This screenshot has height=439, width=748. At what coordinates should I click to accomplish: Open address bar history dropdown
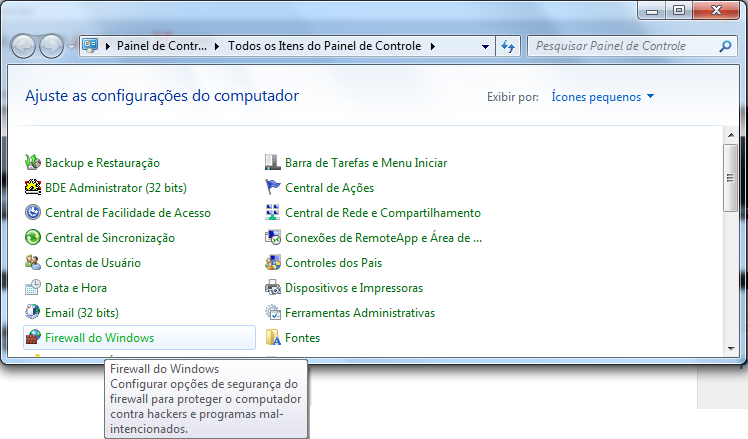pyautogui.click(x=485, y=46)
